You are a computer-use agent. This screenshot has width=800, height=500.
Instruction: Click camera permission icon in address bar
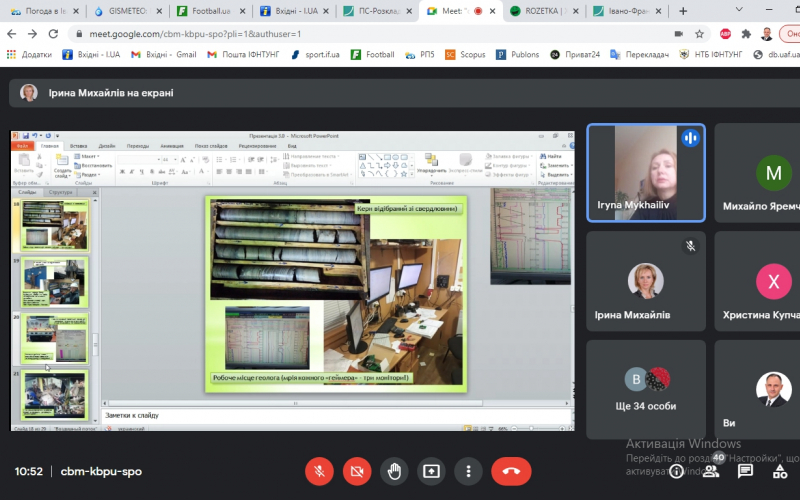point(679,34)
